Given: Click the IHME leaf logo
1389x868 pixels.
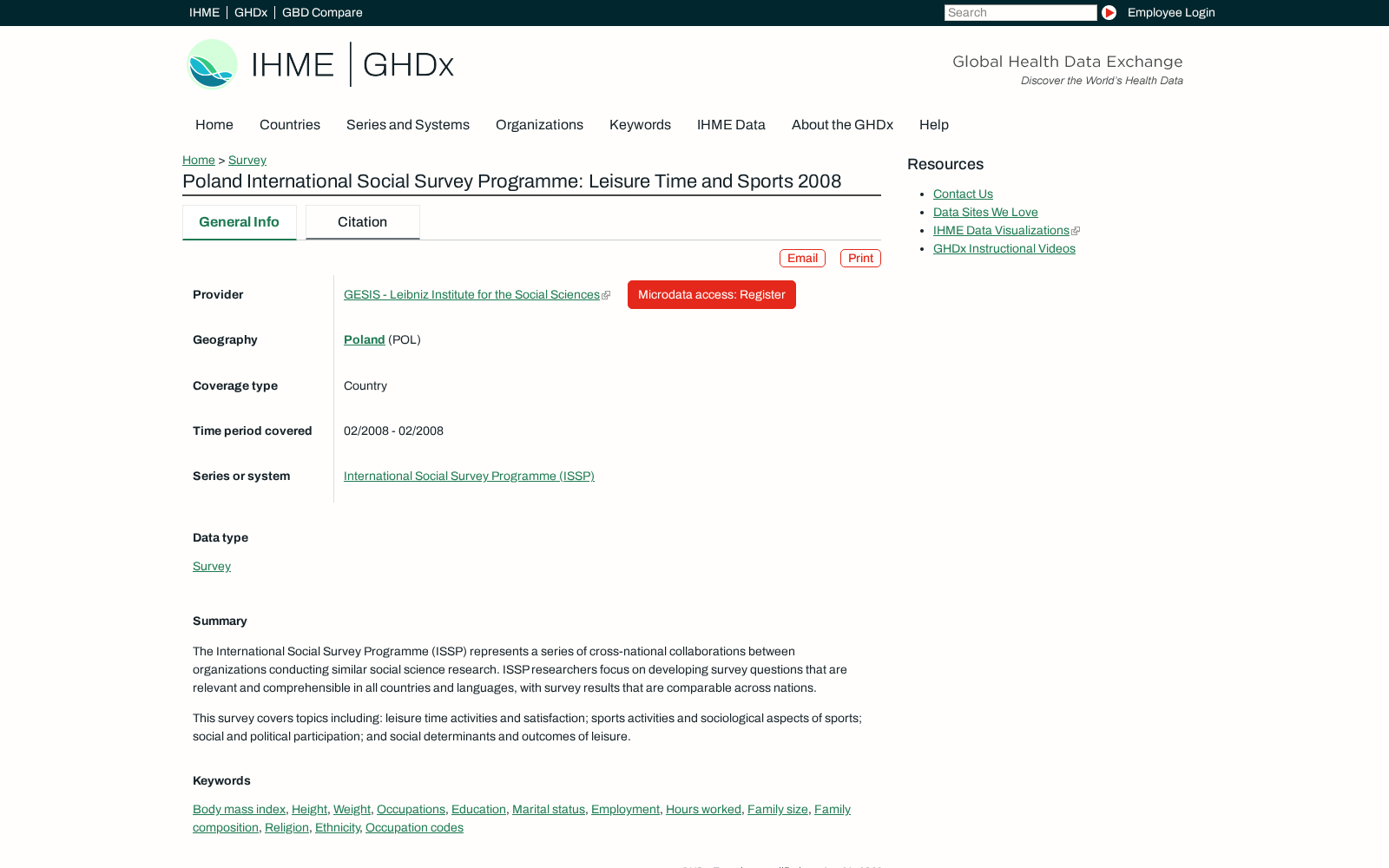Looking at the screenshot, I should click(212, 64).
